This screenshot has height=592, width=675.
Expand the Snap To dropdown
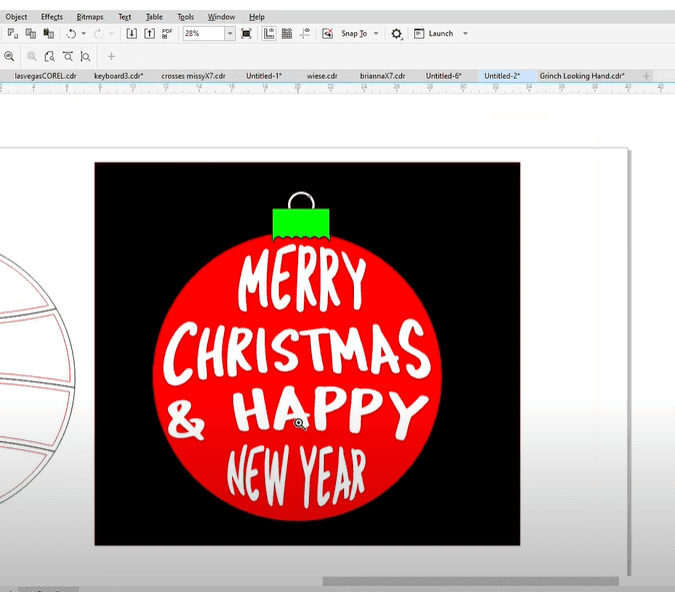pyautogui.click(x=376, y=33)
